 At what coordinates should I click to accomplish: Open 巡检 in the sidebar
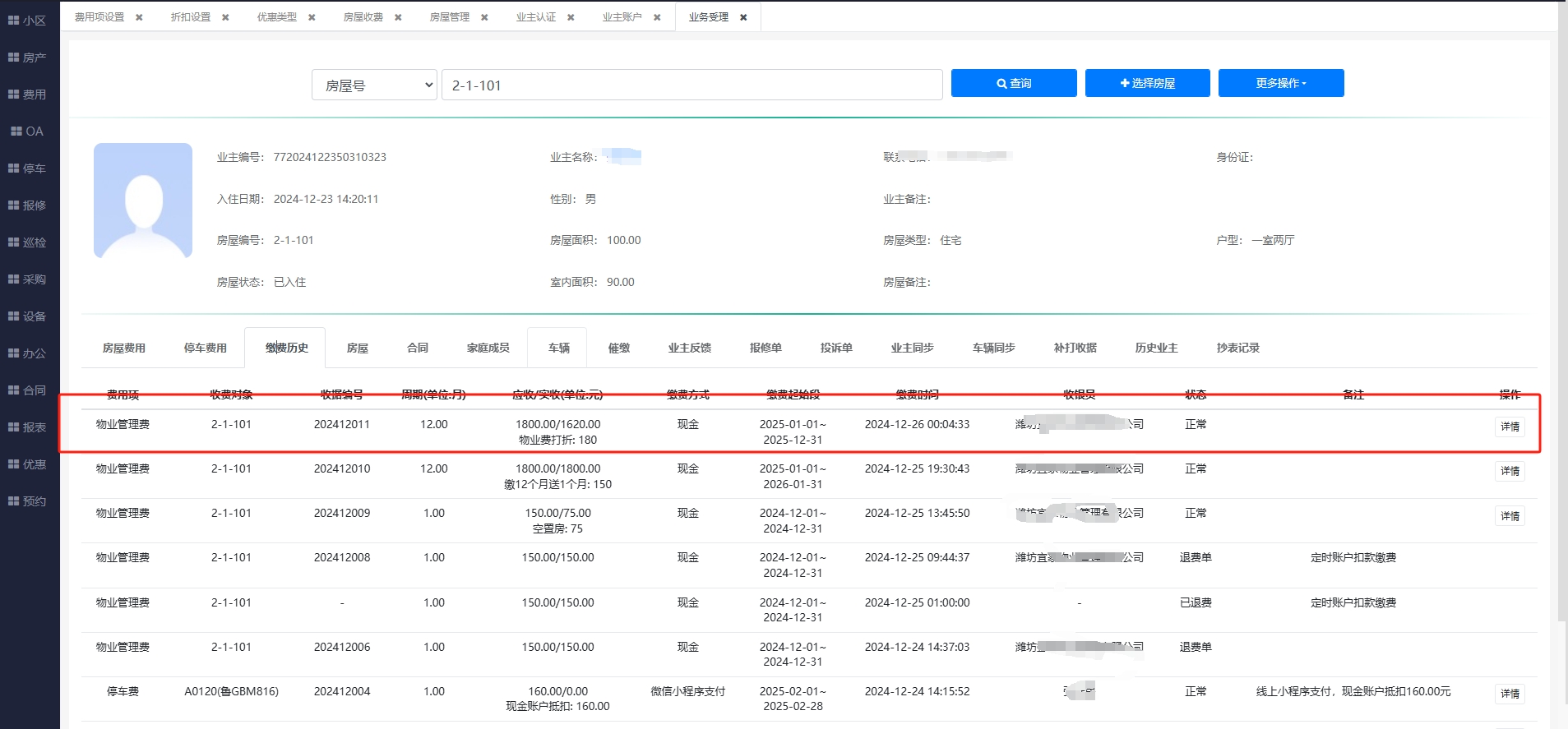click(27, 242)
